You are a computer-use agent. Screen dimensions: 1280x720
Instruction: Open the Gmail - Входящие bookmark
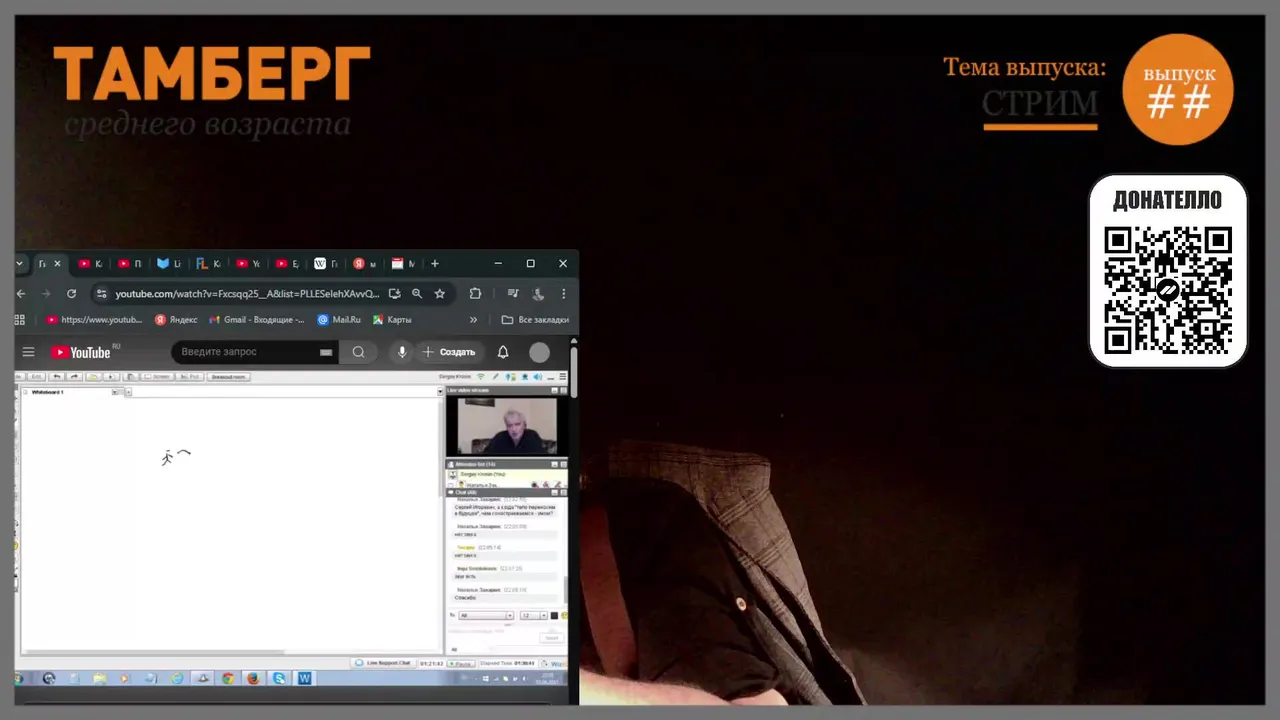(256, 320)
